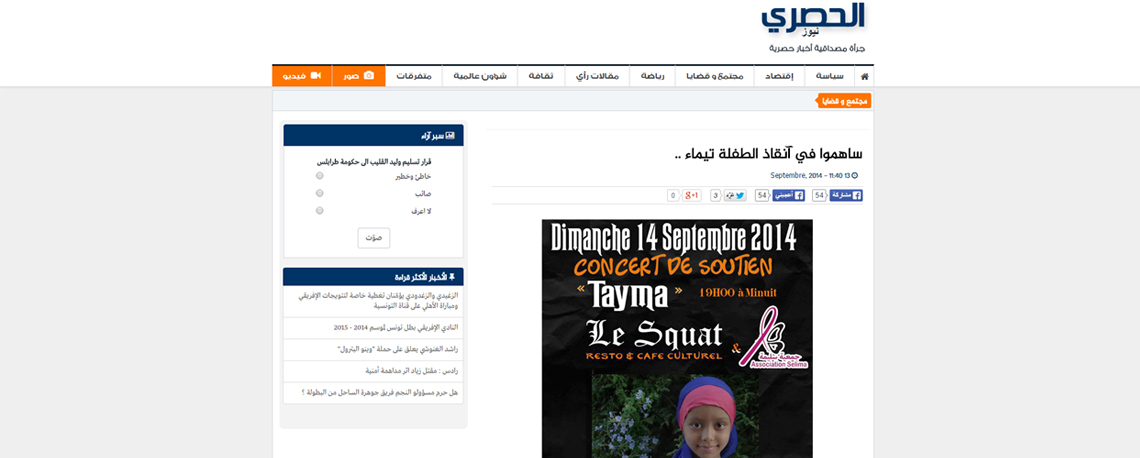Click the Google plus count showing 0
The width and height of the screenshot is (1140, 458).
pyautogui.click(x=673, y=196)
